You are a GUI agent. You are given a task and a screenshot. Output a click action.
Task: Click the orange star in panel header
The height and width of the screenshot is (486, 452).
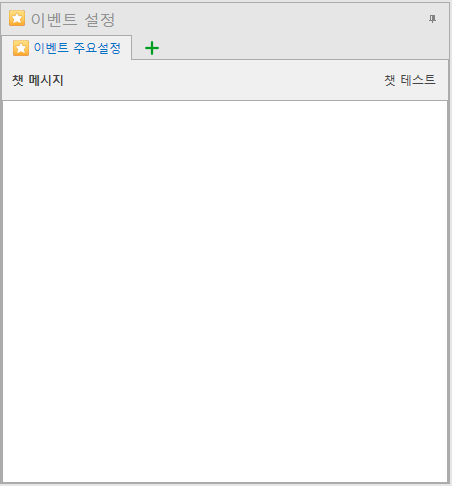17,18
